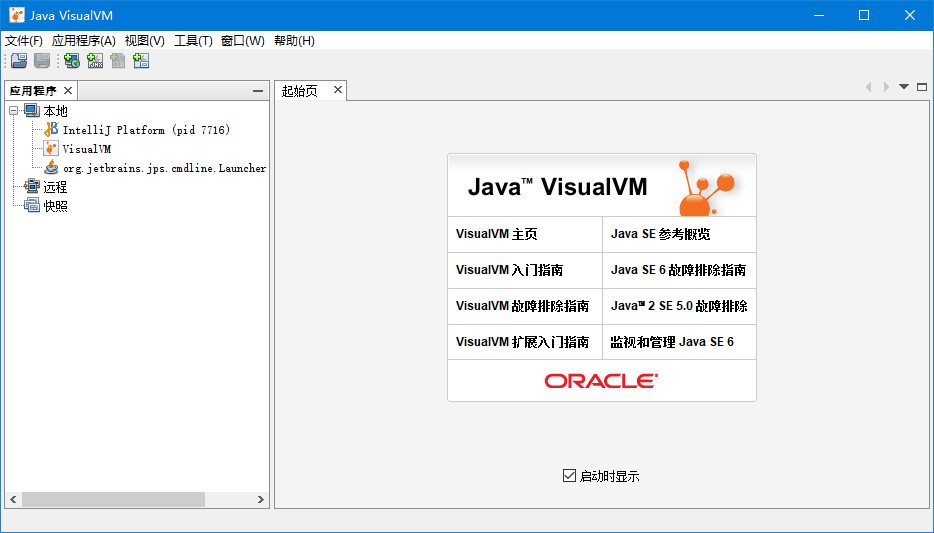Select the 快照 tree node label
934x533 pixels.
point(55,206)
